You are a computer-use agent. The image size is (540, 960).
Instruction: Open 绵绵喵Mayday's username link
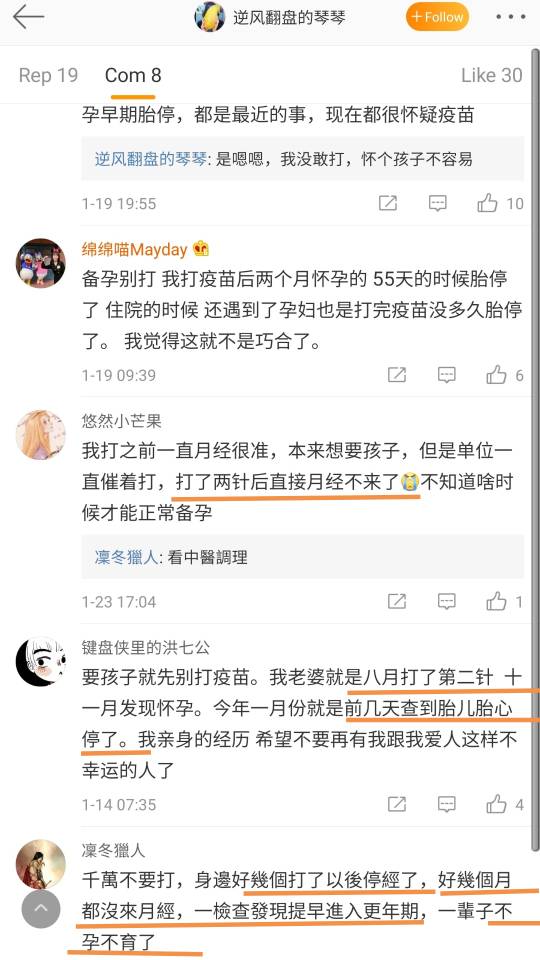[x=135, y=249]
